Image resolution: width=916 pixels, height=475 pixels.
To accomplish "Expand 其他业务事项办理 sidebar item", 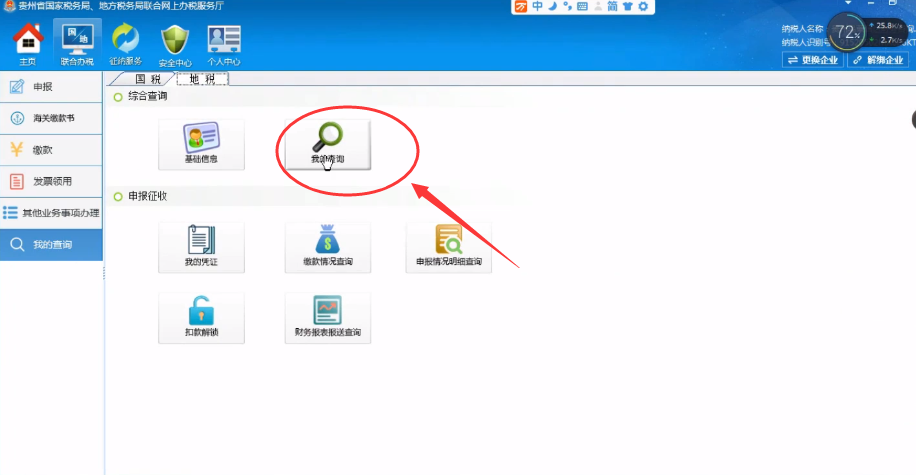I will coord(51,213).
